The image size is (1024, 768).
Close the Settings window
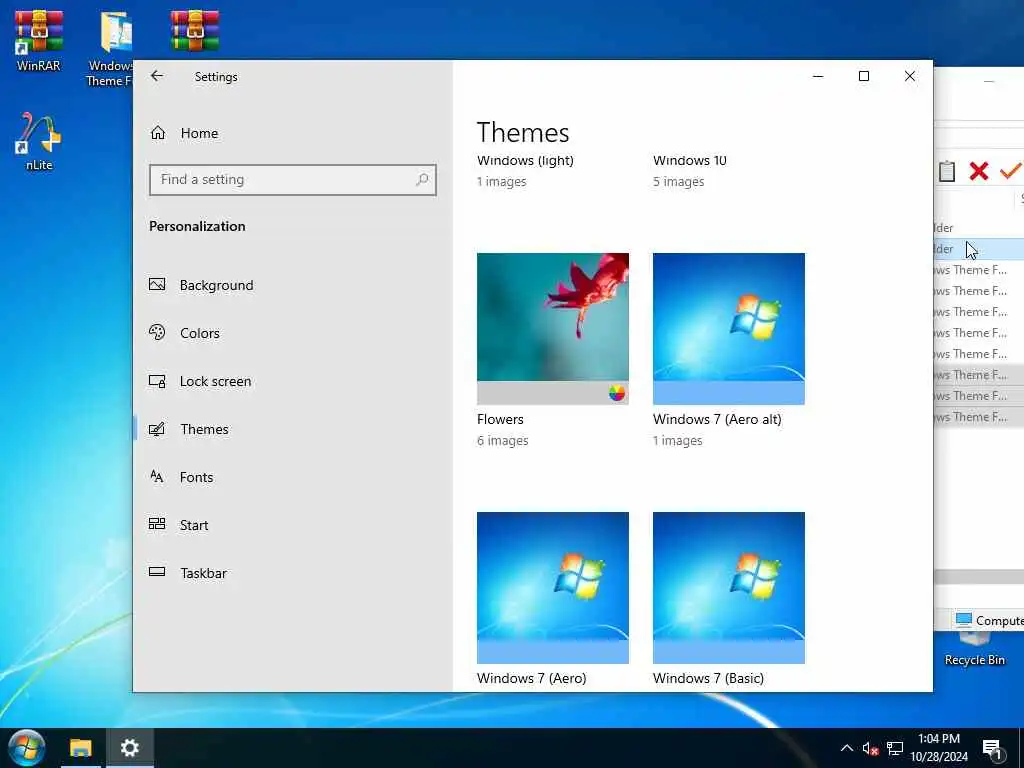910,76
